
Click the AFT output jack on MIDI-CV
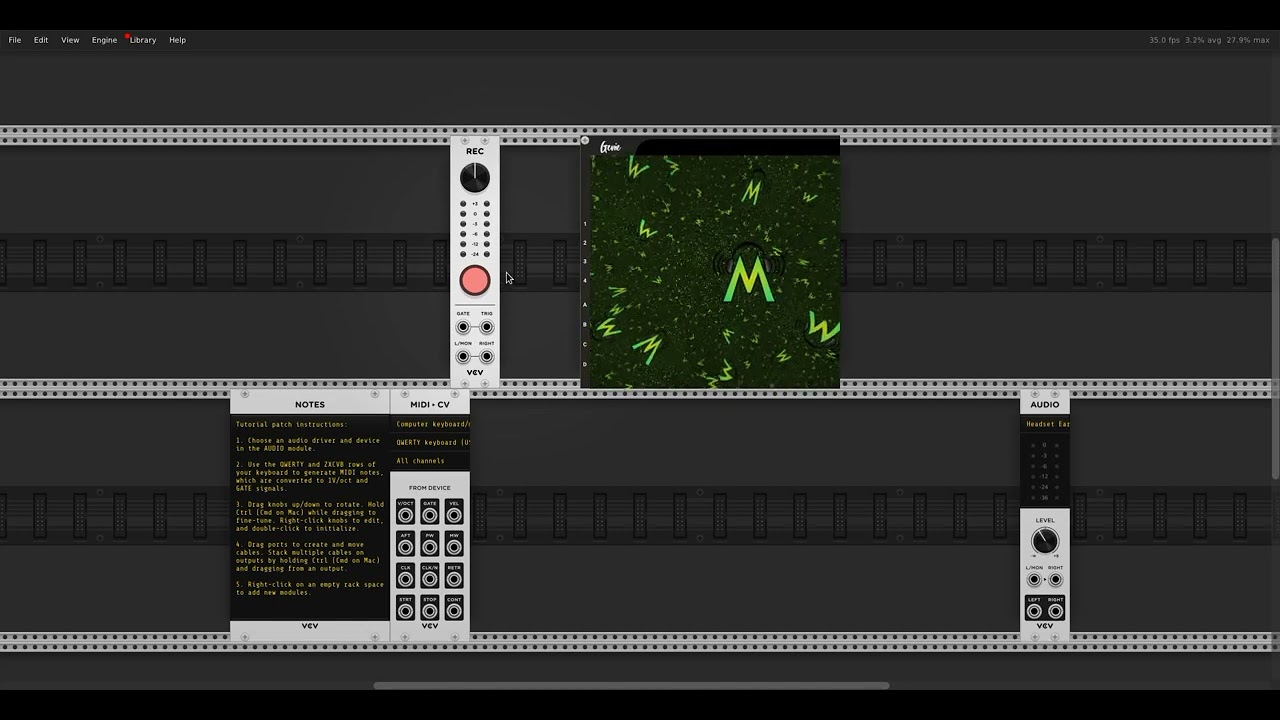tap(405, 547)
